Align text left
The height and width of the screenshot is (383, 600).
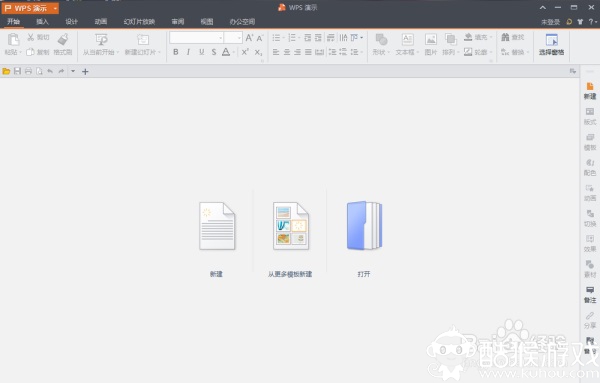click(276, 52)
